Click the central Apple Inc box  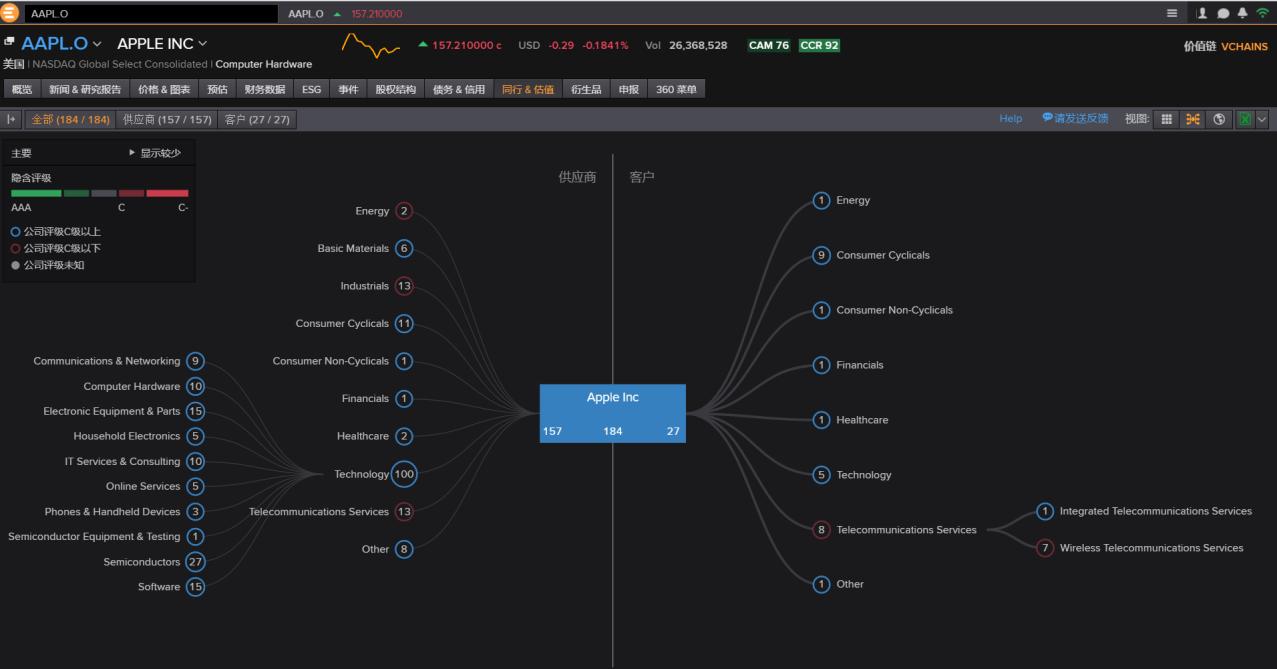click(613, 413)
